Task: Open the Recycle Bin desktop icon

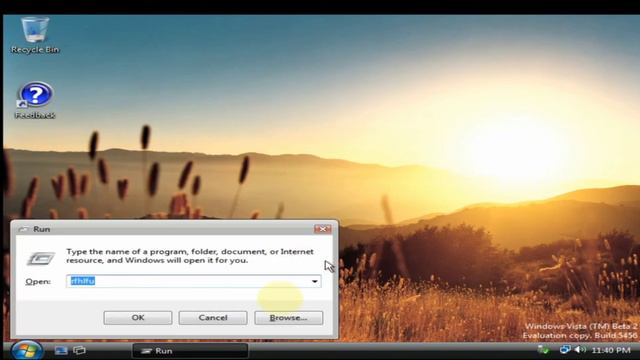Action: click(x=35, y=35)
